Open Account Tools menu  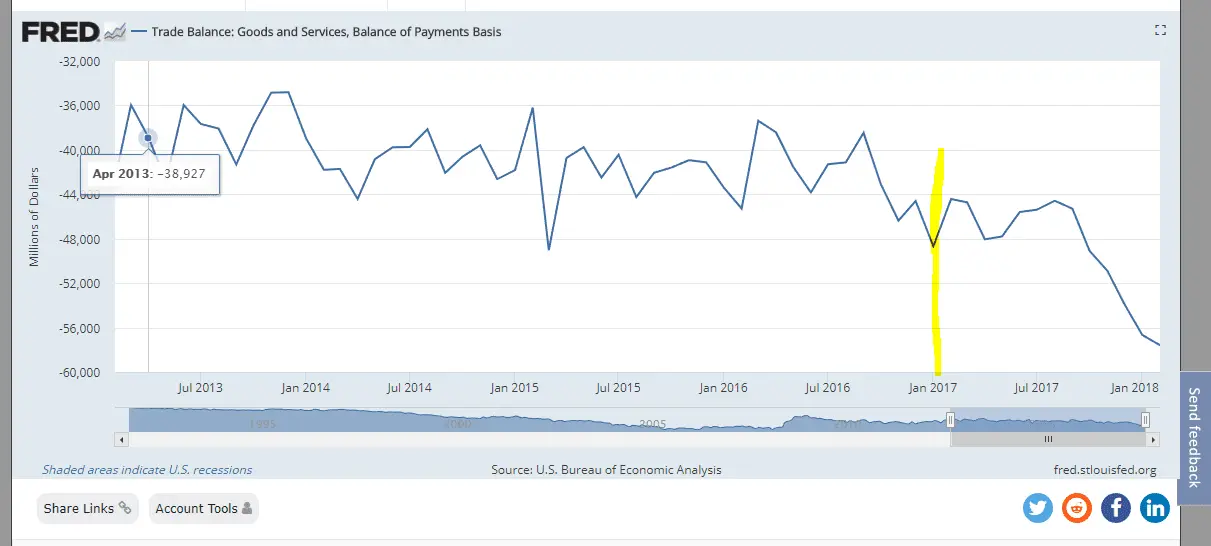pos(204,508)
